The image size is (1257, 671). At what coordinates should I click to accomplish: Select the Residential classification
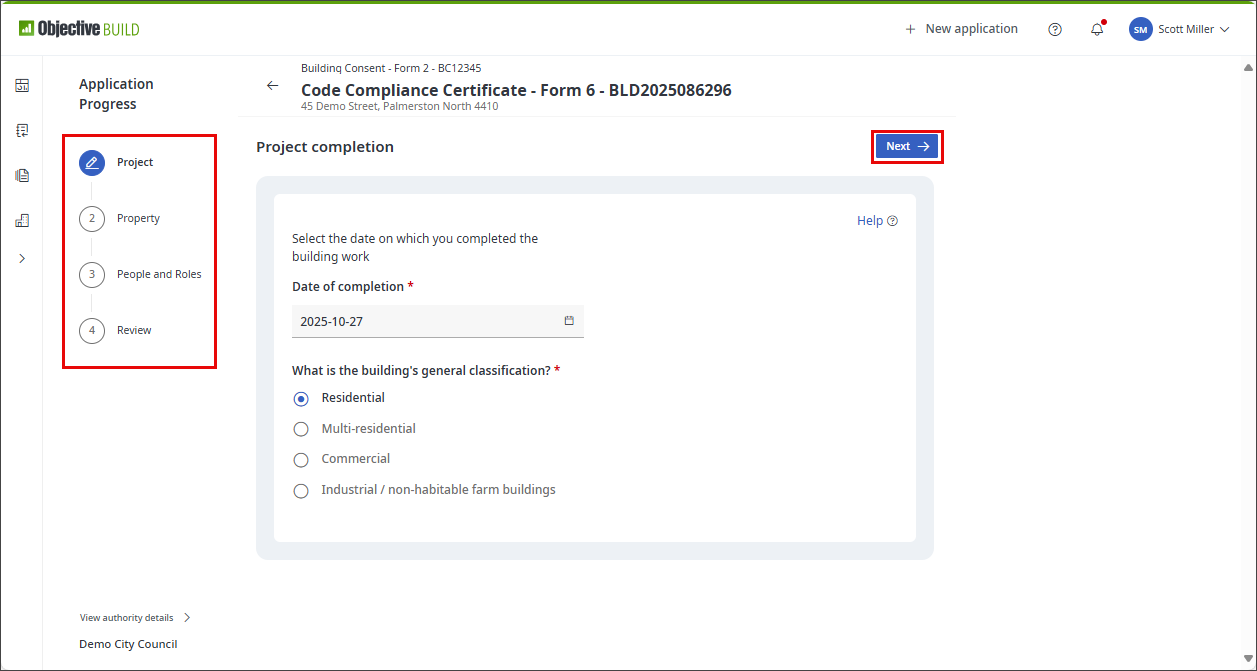[x=301, y=398]
